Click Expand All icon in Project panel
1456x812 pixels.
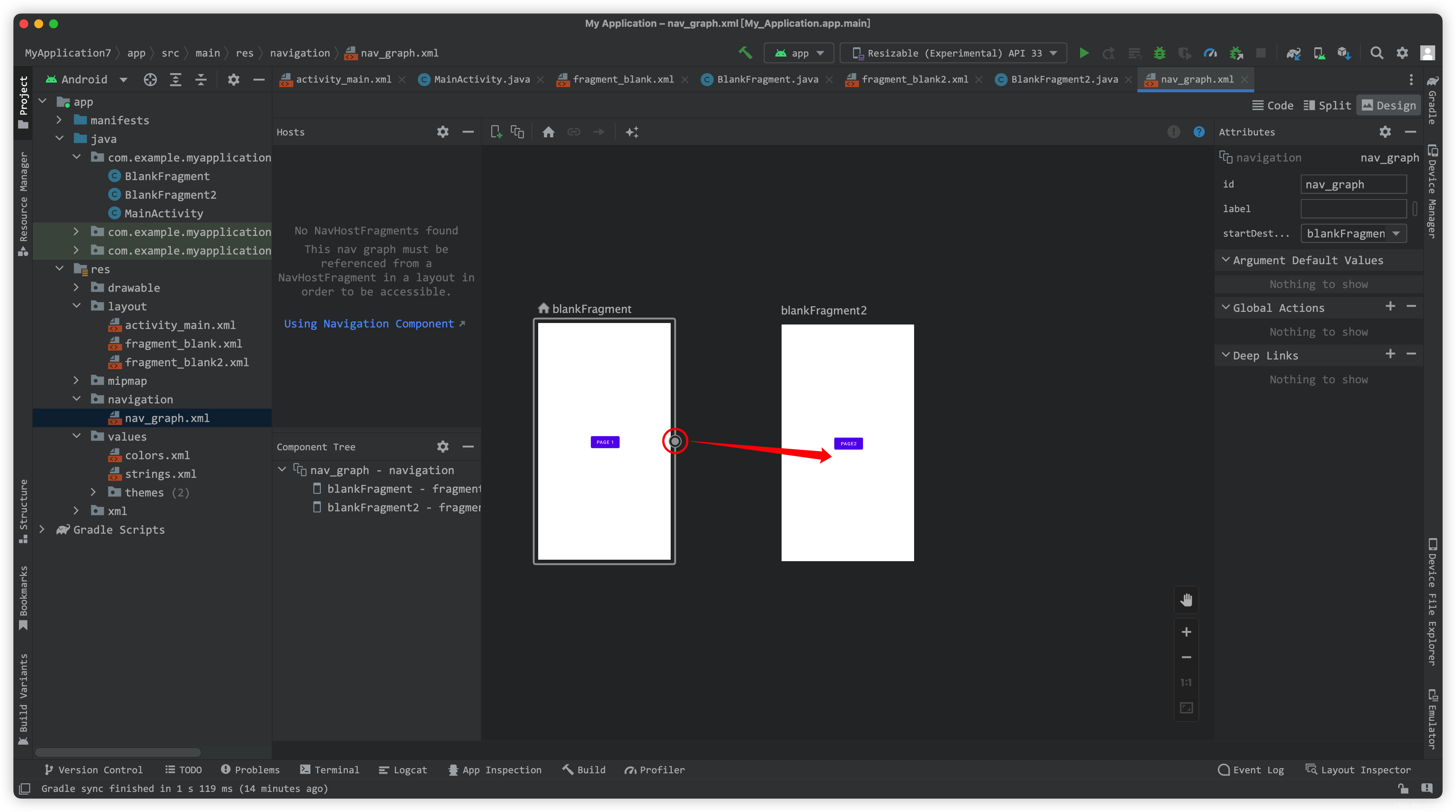pos(176,80)
